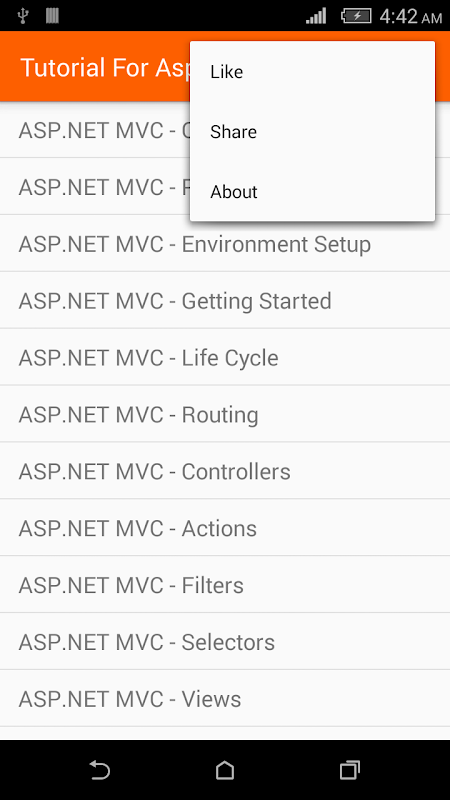This screenshot has height=800, width=450.
Task: Tap the USB status bar icon
Action: [x=23, y=16]
